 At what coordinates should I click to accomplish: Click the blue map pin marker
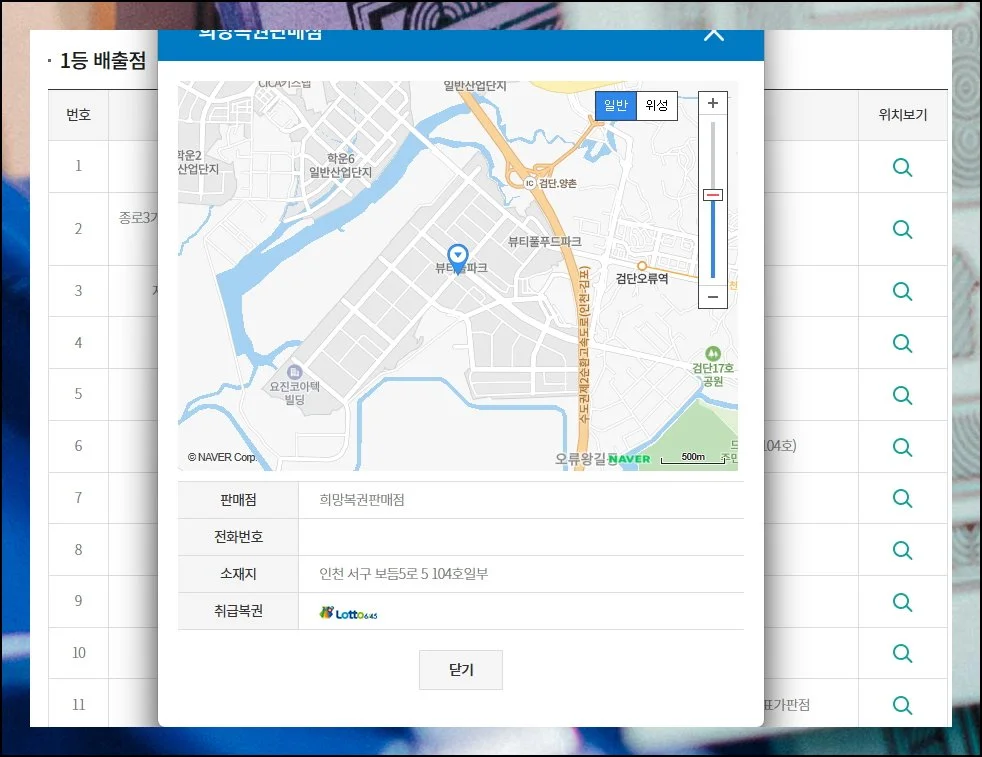click(458, 258)
